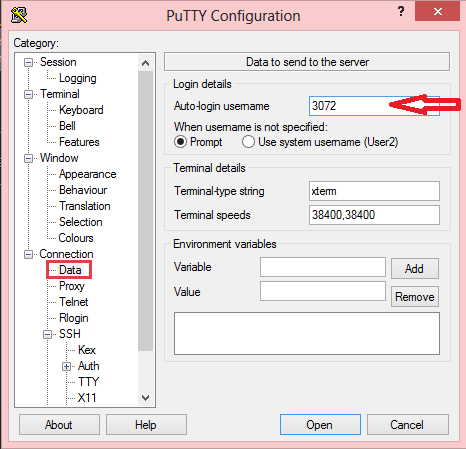Select Session category

pos(58,62)
